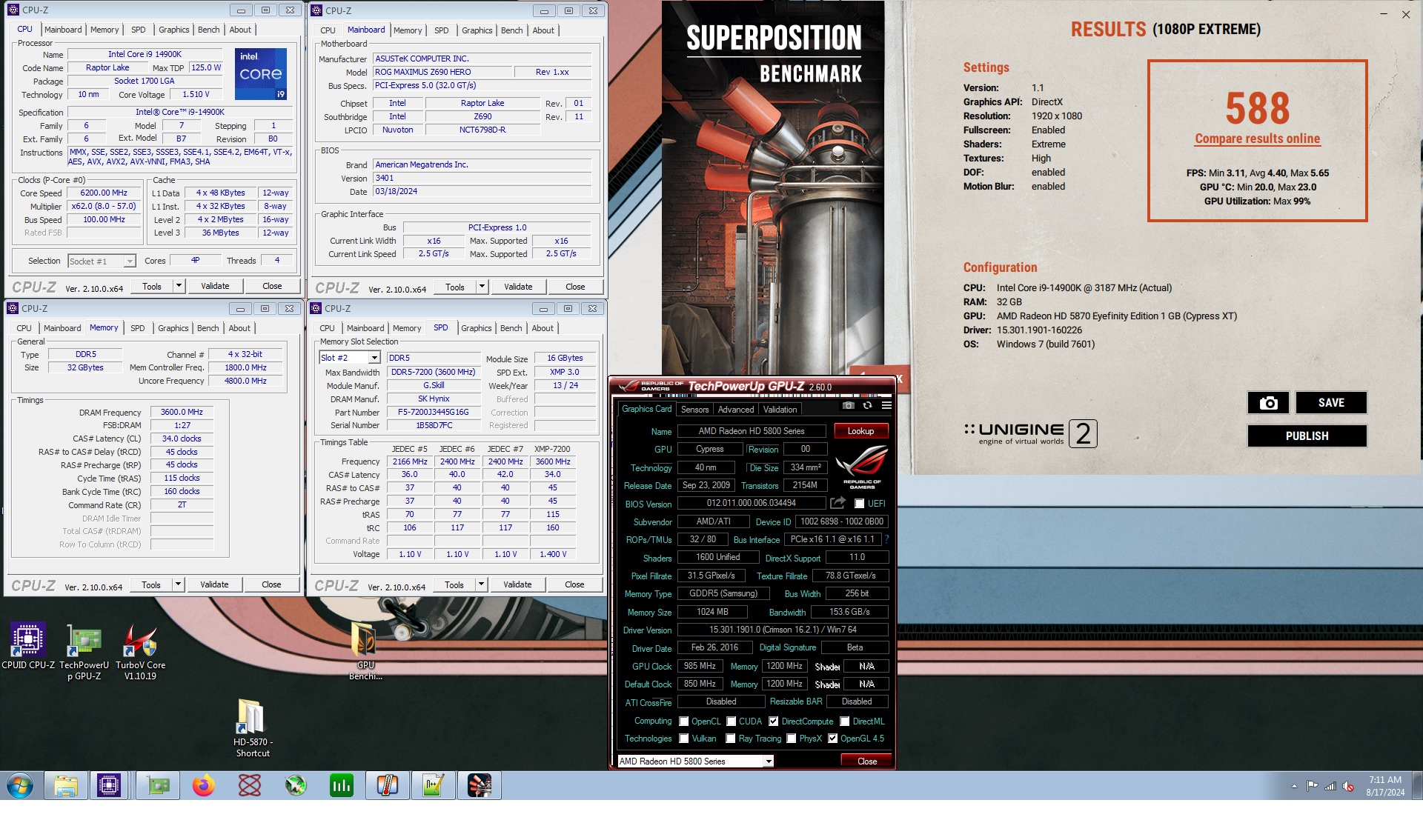
Task: Click the thermometer taskbar icon
Action: pos(388,785)
